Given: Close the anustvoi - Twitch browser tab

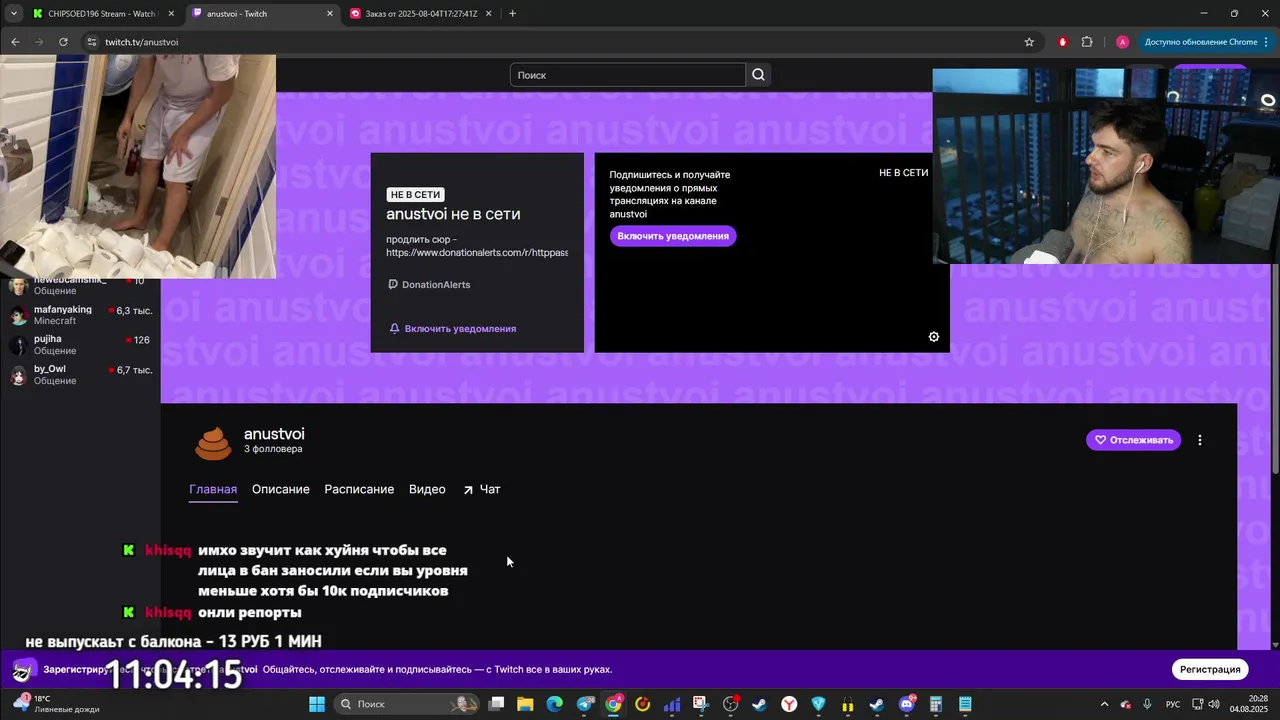Looking at the screenshot, I should 330,14.
